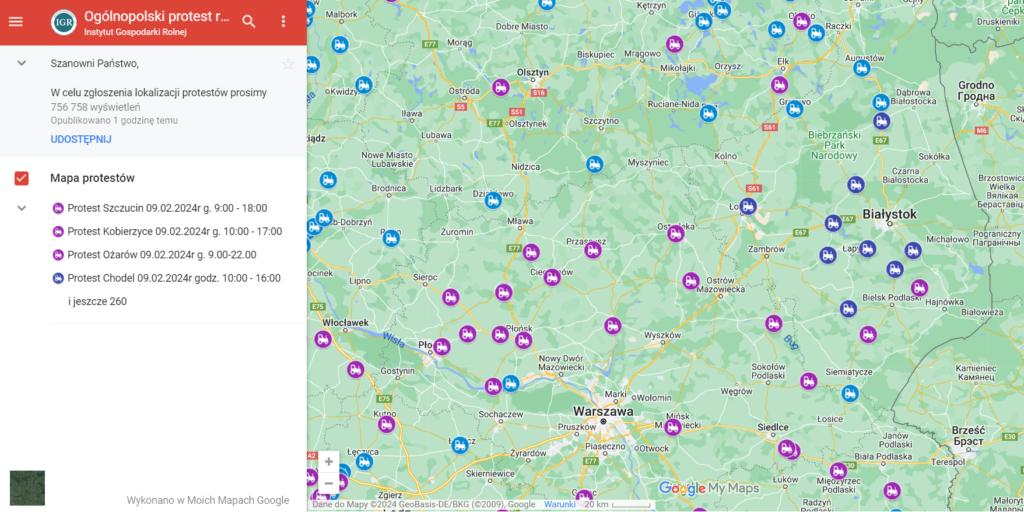The height and width of the screenshot is (512, 1024).
Task: Click the search magnifier icon
Action: (x=249, y=22)
